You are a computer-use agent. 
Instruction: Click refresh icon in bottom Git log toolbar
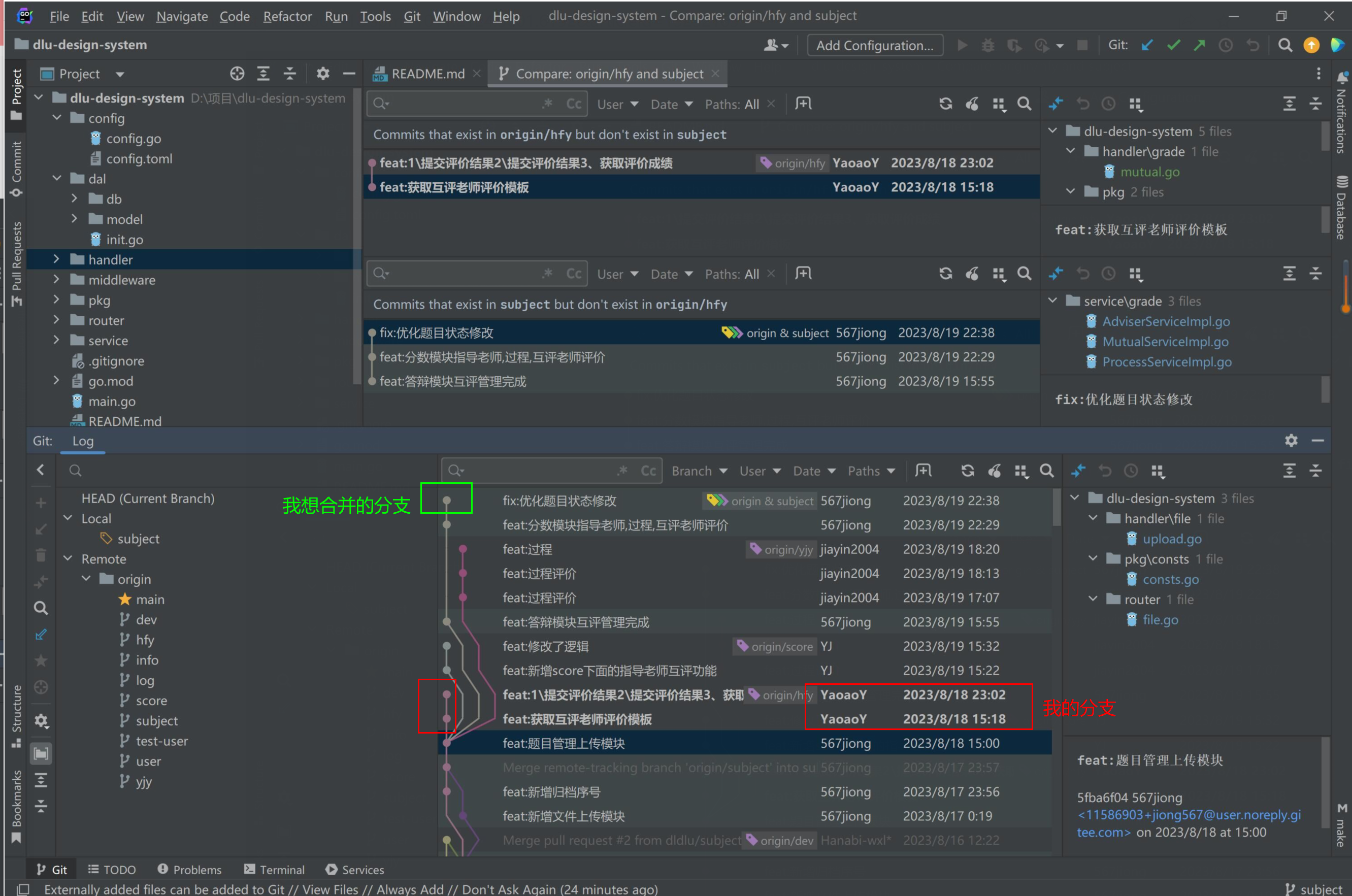pyautogui.click(x=967, y=471)
